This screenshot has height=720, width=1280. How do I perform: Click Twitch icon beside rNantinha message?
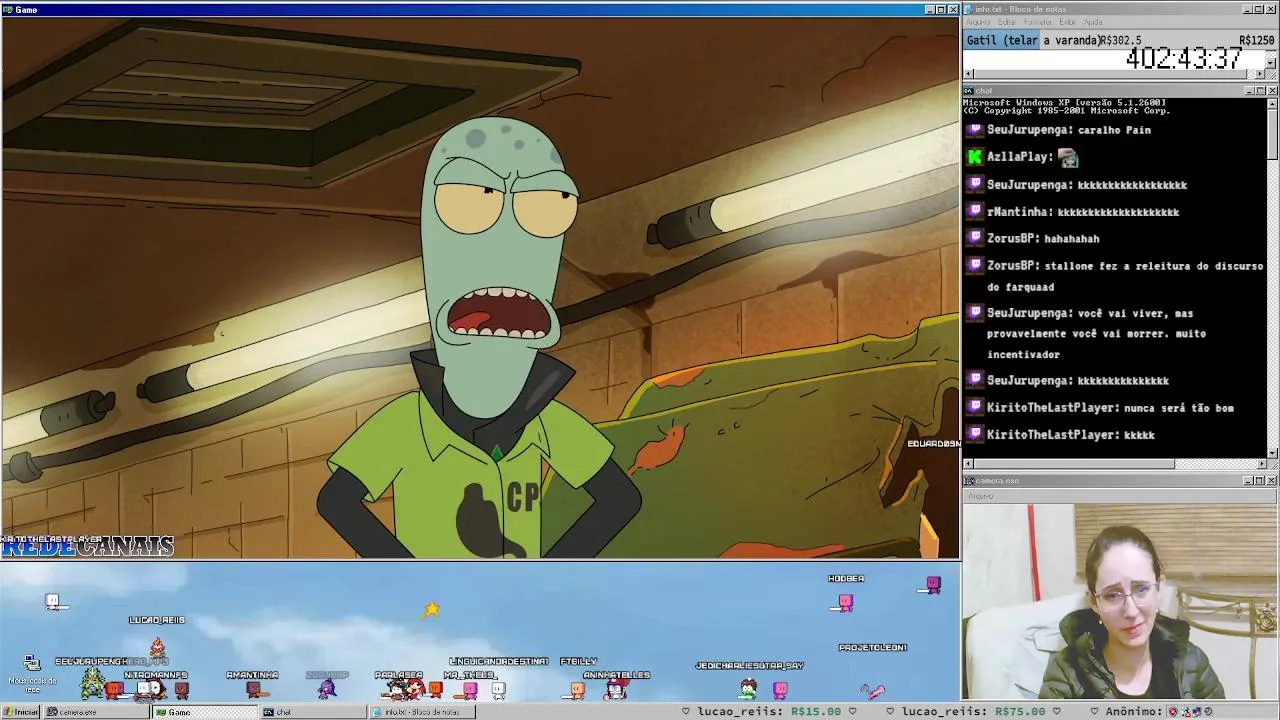pos(975,211)
